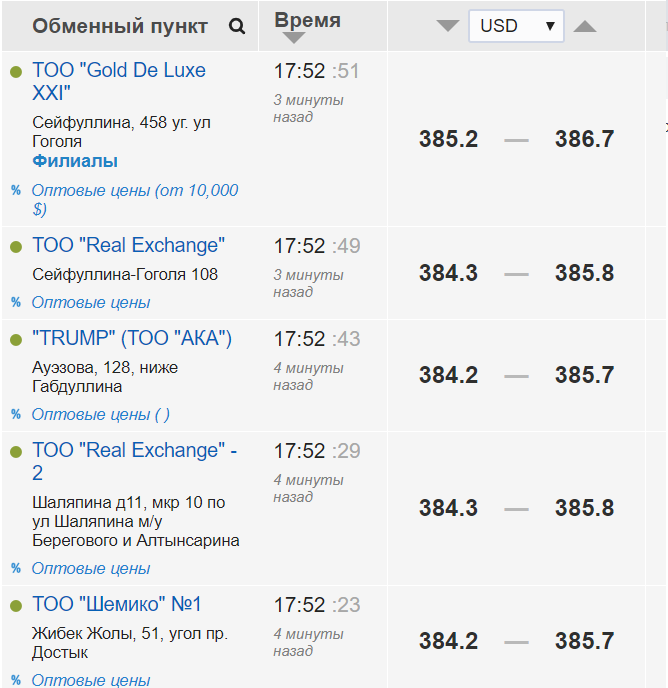Open ТОО "Шемико" №1 exchanger link

117,604
